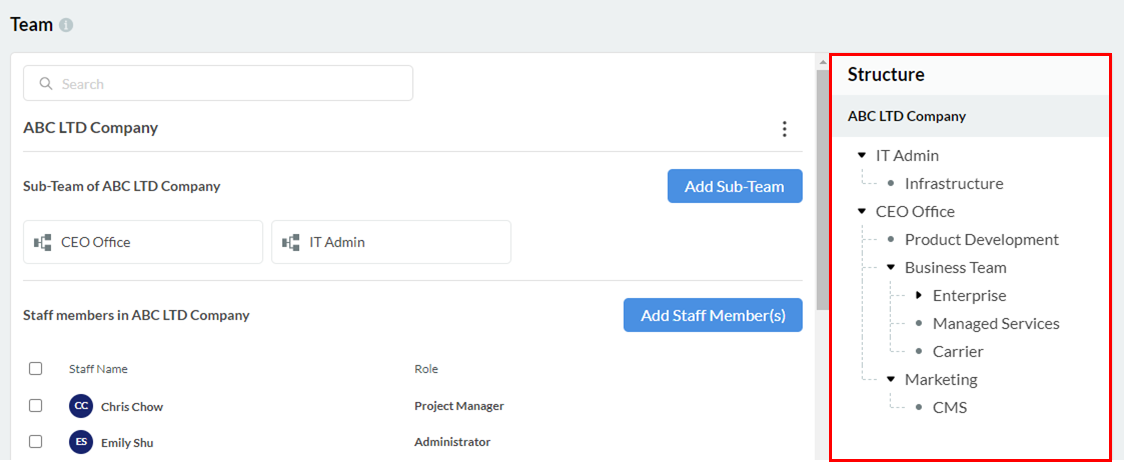Click the vertical scrollbar of the team panel
The height and width of the screenshot is (462, 1124).
point(822,190)
